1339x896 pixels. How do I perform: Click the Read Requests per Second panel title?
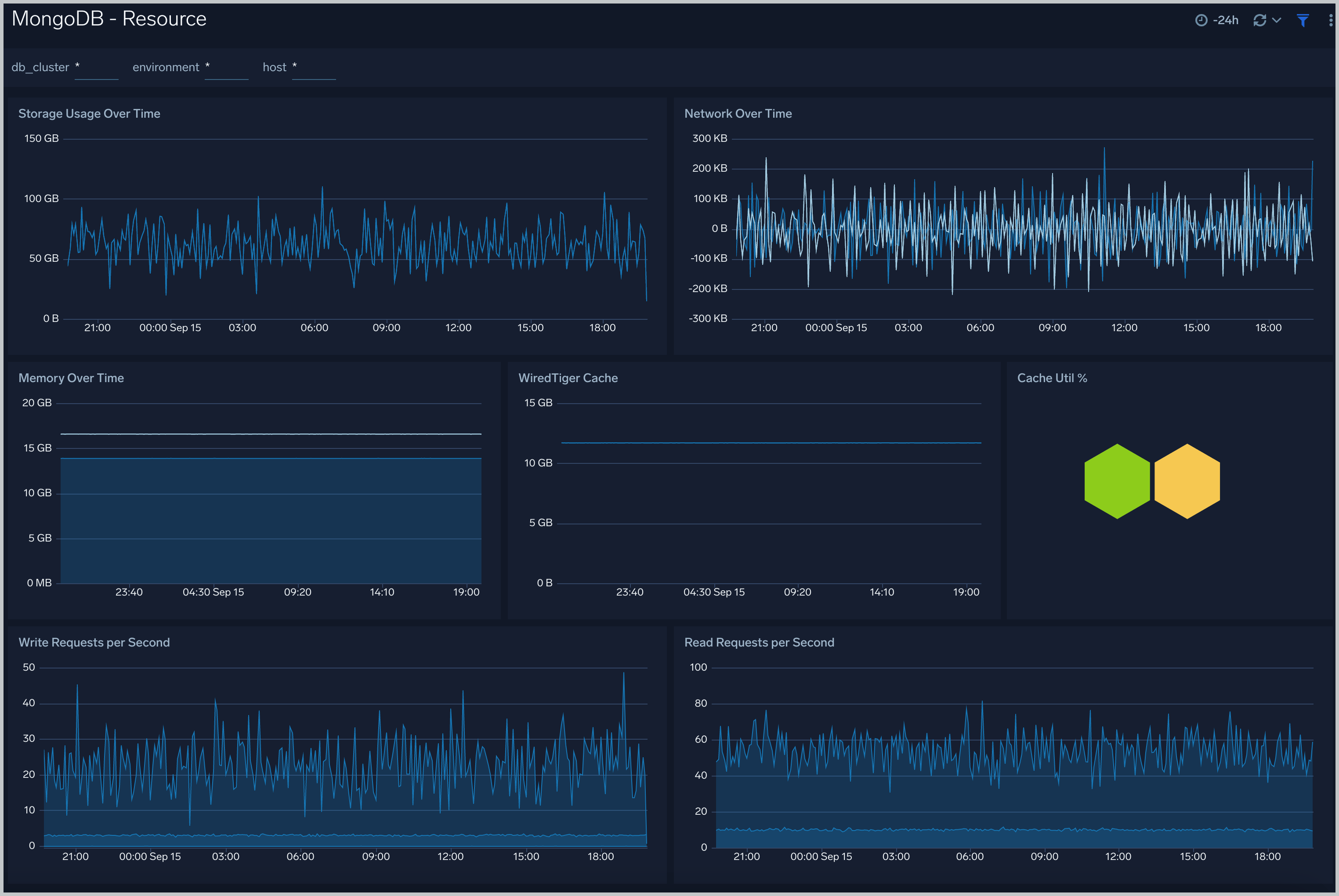pos(759,642)
